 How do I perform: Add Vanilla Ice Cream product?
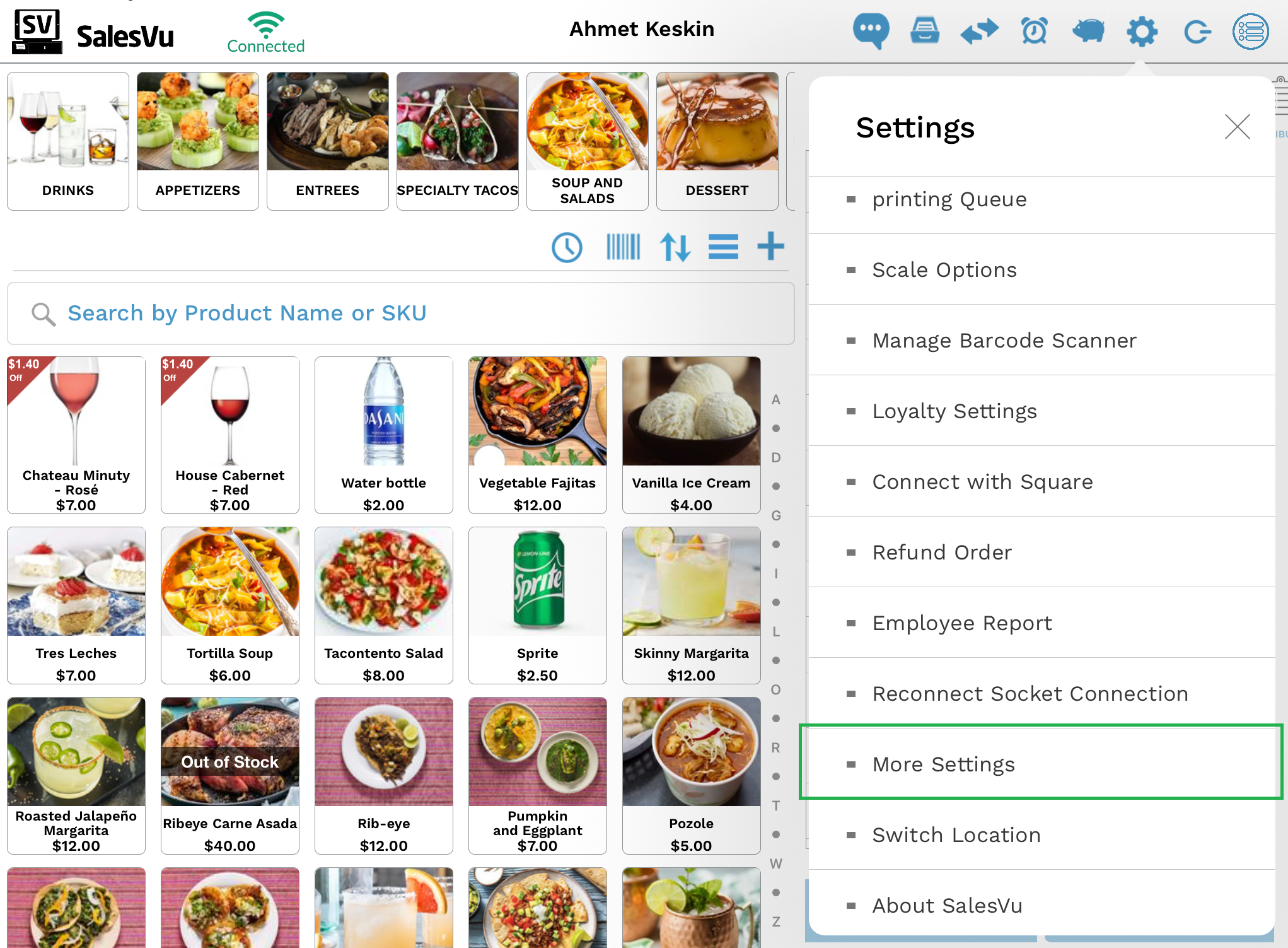691,435
